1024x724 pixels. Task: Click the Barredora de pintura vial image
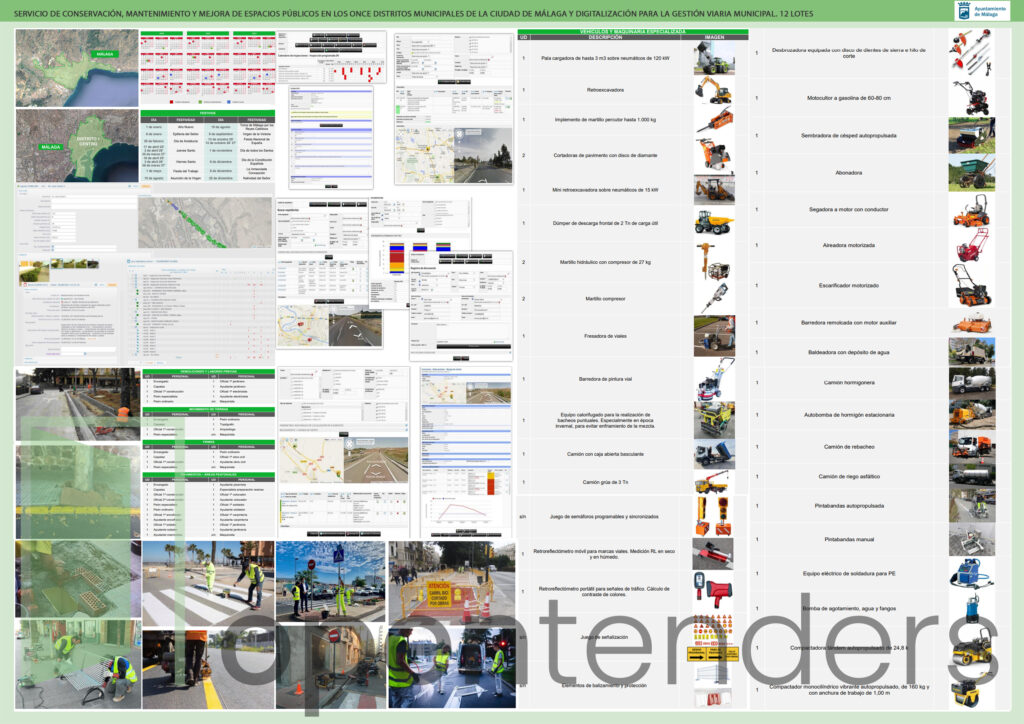tap(714, 379)
